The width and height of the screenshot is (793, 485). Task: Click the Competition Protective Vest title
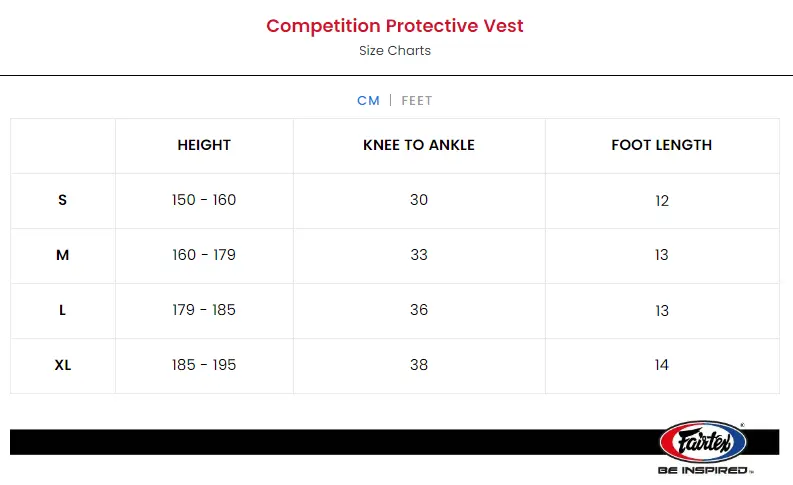[x=395, y=26]
